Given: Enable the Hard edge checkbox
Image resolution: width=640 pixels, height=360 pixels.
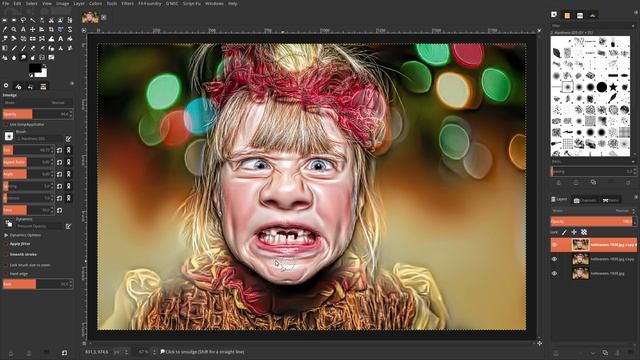Looking at the screenshot, I should click(x=6, y=274).
